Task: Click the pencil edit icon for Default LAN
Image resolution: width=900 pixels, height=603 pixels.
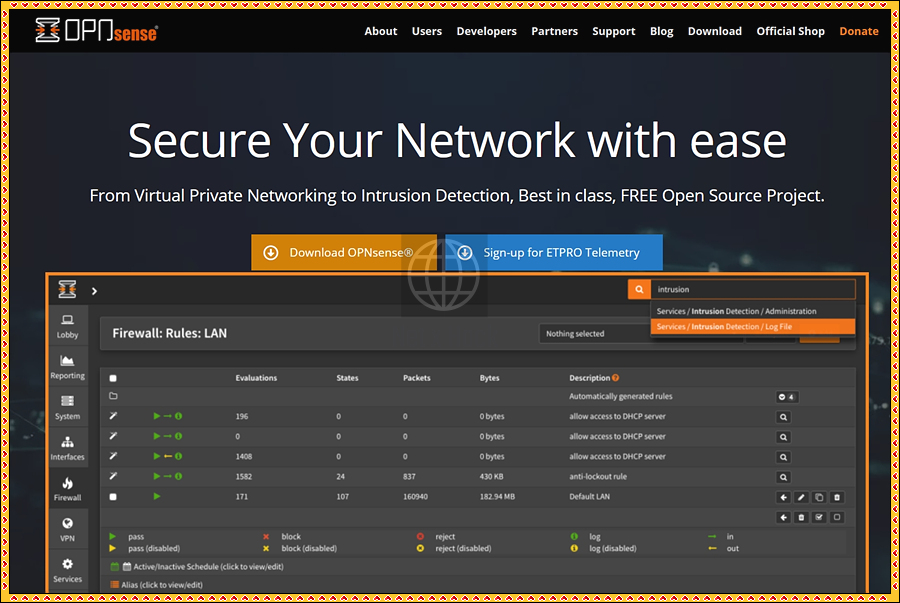Action: 801,497
